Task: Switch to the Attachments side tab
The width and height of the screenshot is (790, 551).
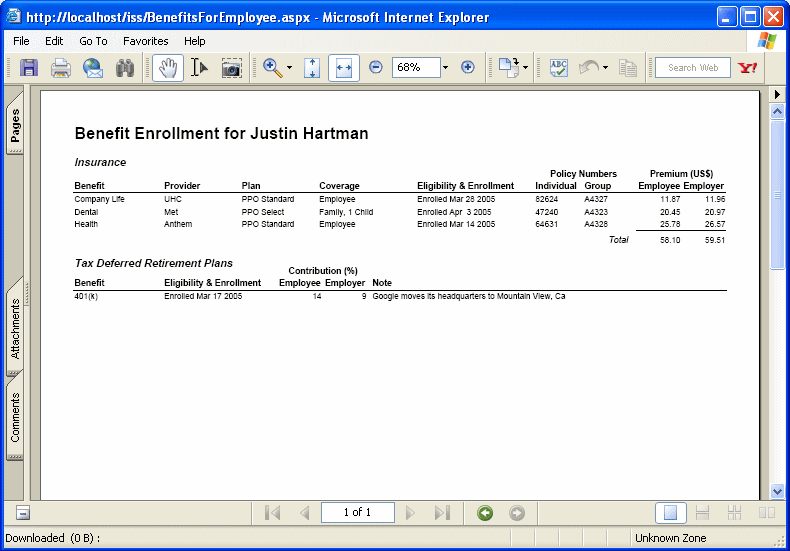Action: point(15,330)
